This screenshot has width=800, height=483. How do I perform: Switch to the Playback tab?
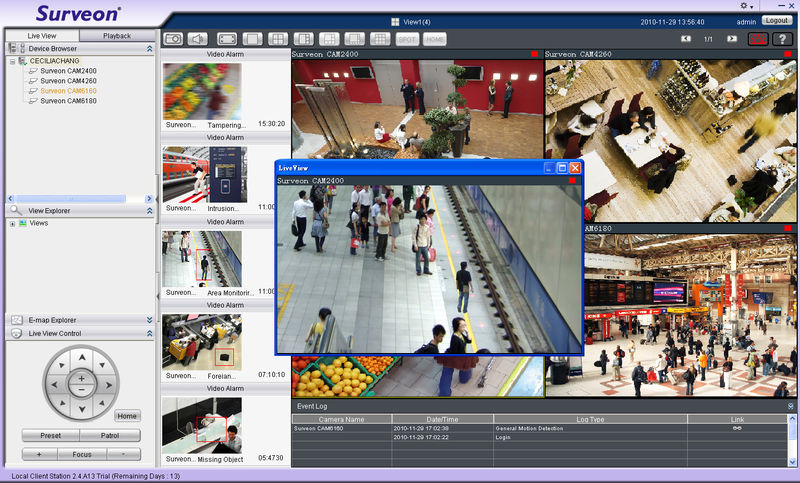[117, 36]
